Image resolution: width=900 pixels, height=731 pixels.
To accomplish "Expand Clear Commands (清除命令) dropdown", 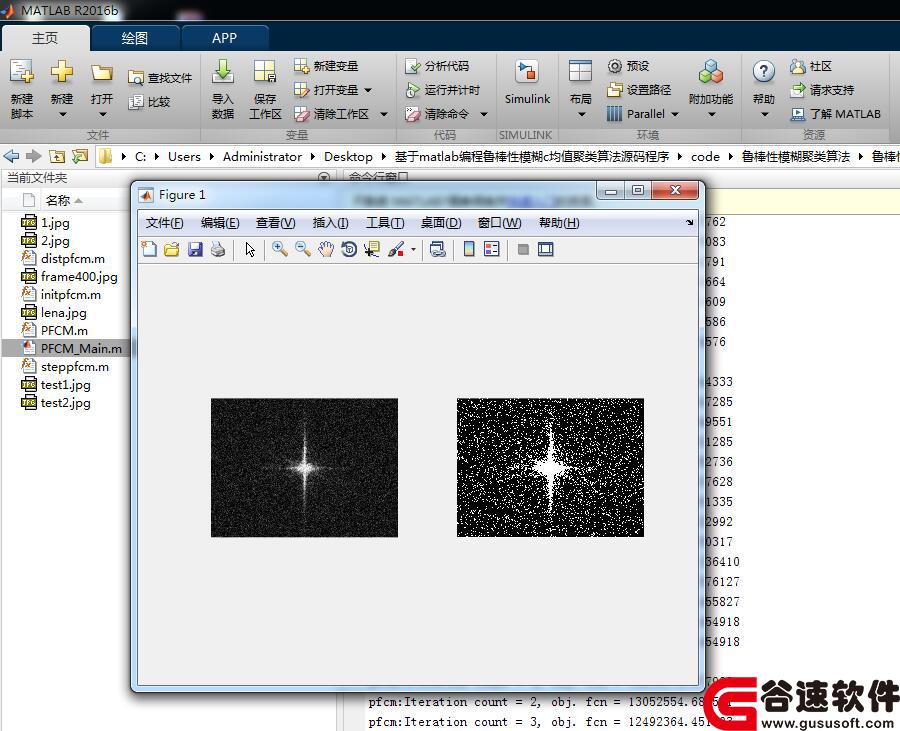I will click(484, 115).
